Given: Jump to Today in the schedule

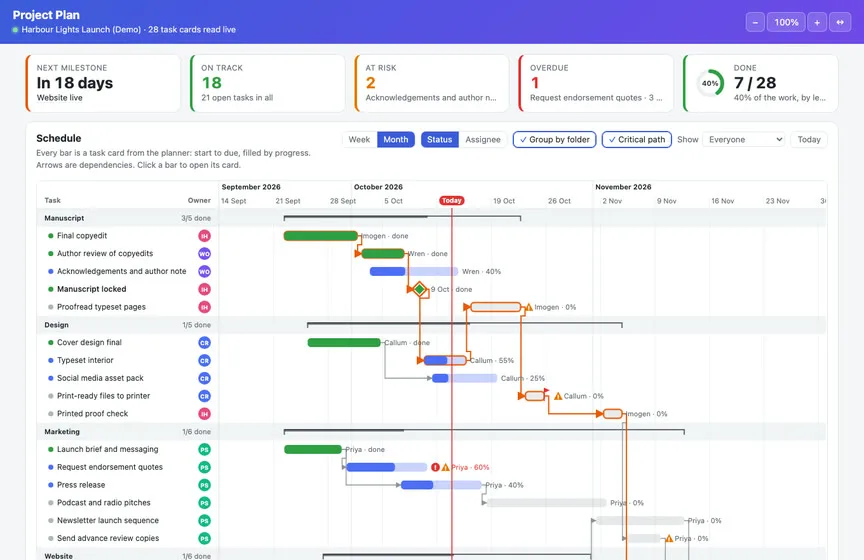Looking at the screenshot, I should click(x=809, y=139).
